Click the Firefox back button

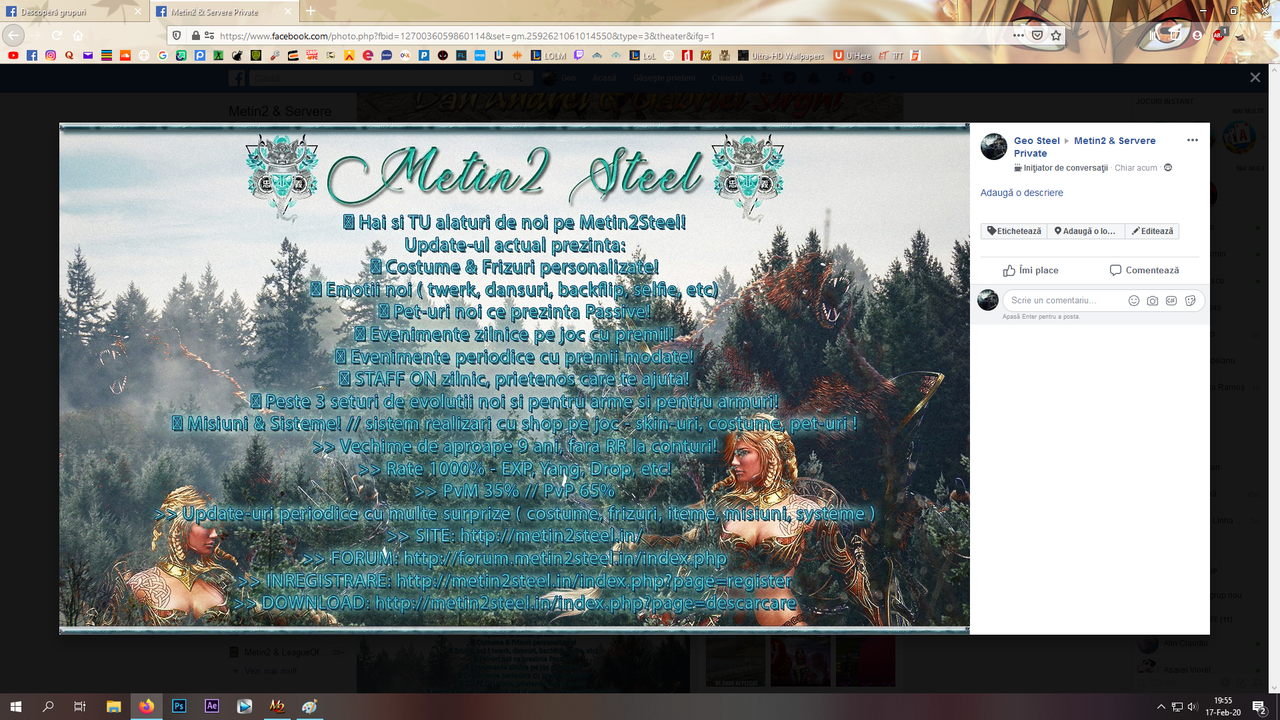pyautogui.click(x=13, y=35)
